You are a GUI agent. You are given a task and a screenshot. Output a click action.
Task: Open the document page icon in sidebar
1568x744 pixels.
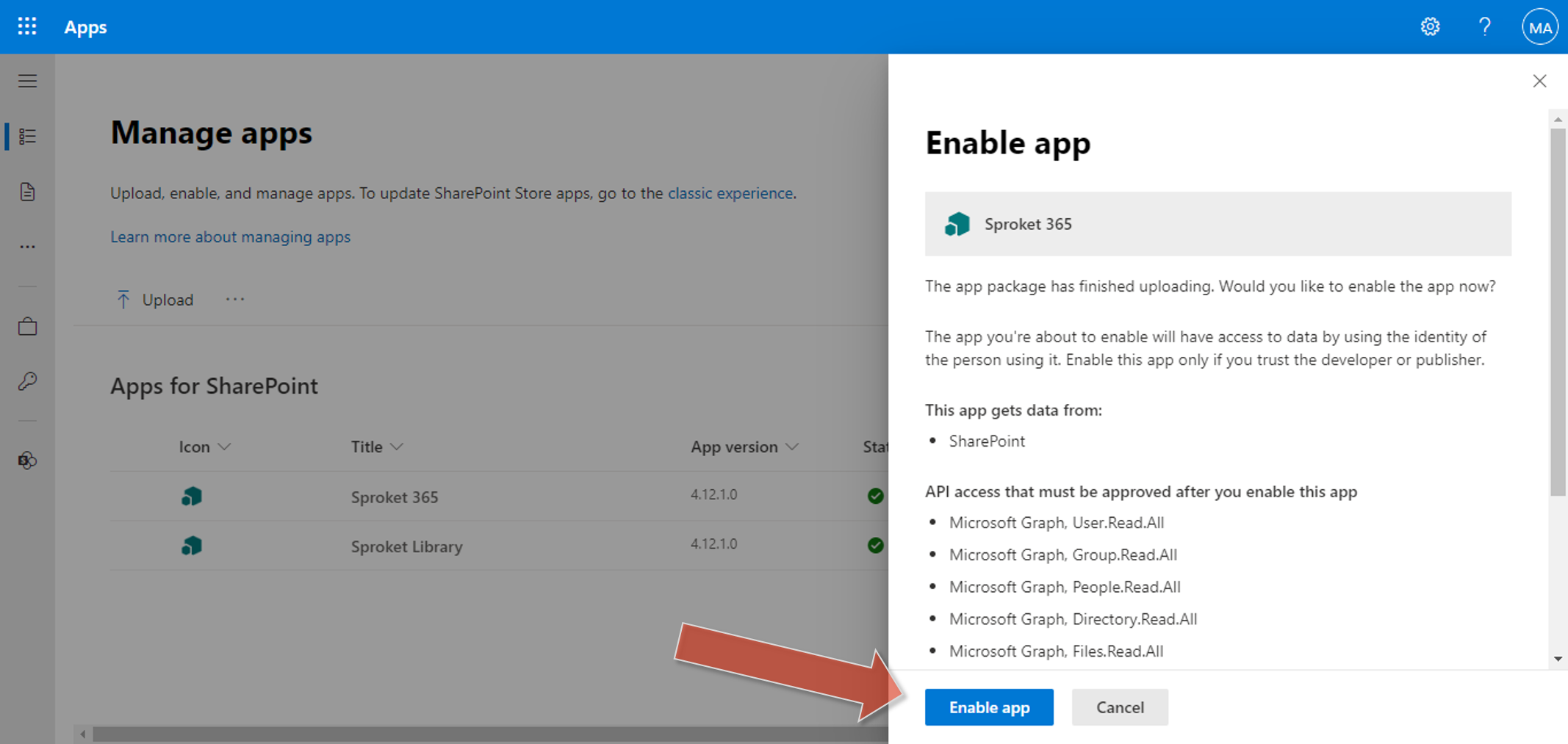(x=27, y=192)
